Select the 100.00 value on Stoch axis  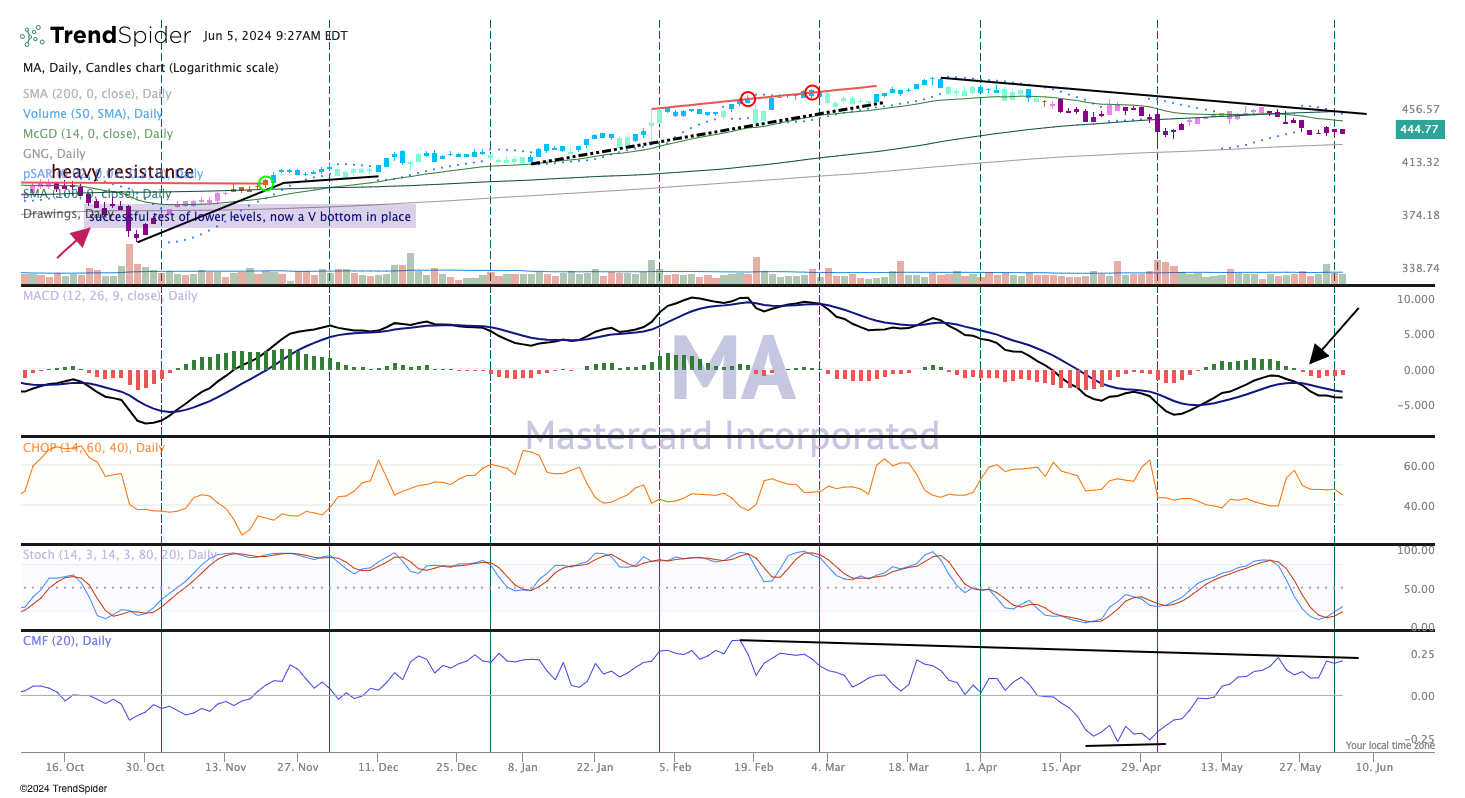(x=1416, y=551)
